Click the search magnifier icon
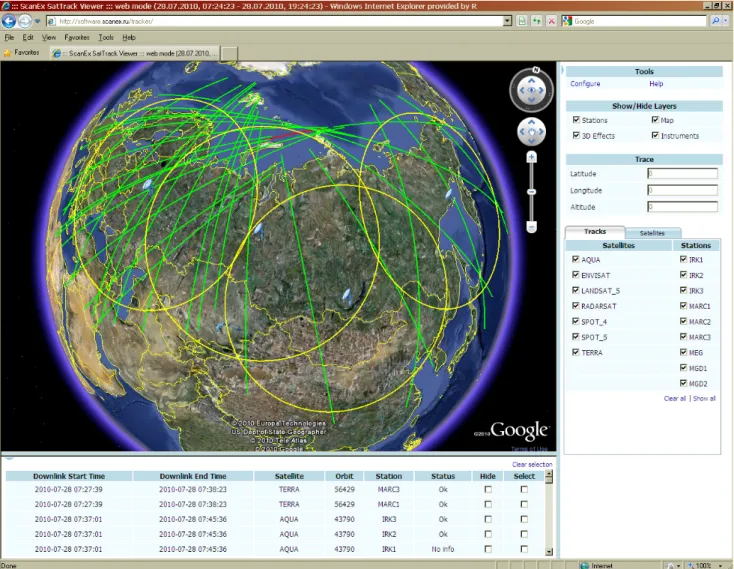 click(x=715, y=21)
